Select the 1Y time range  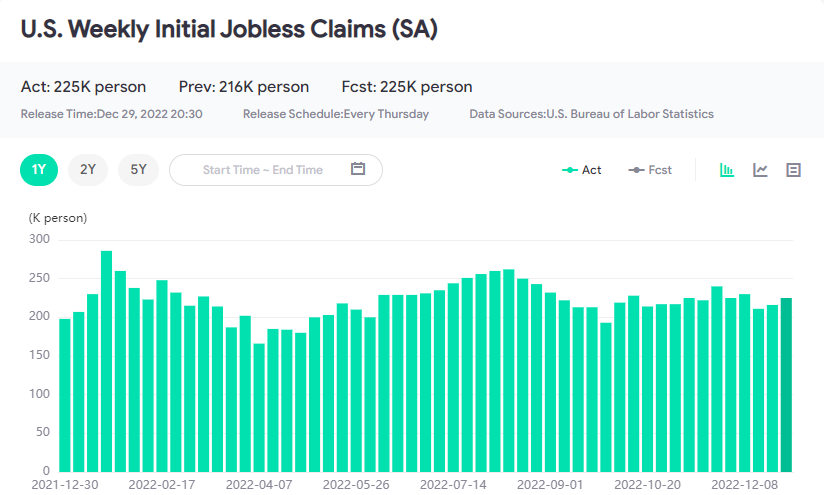tap(39, 169)
